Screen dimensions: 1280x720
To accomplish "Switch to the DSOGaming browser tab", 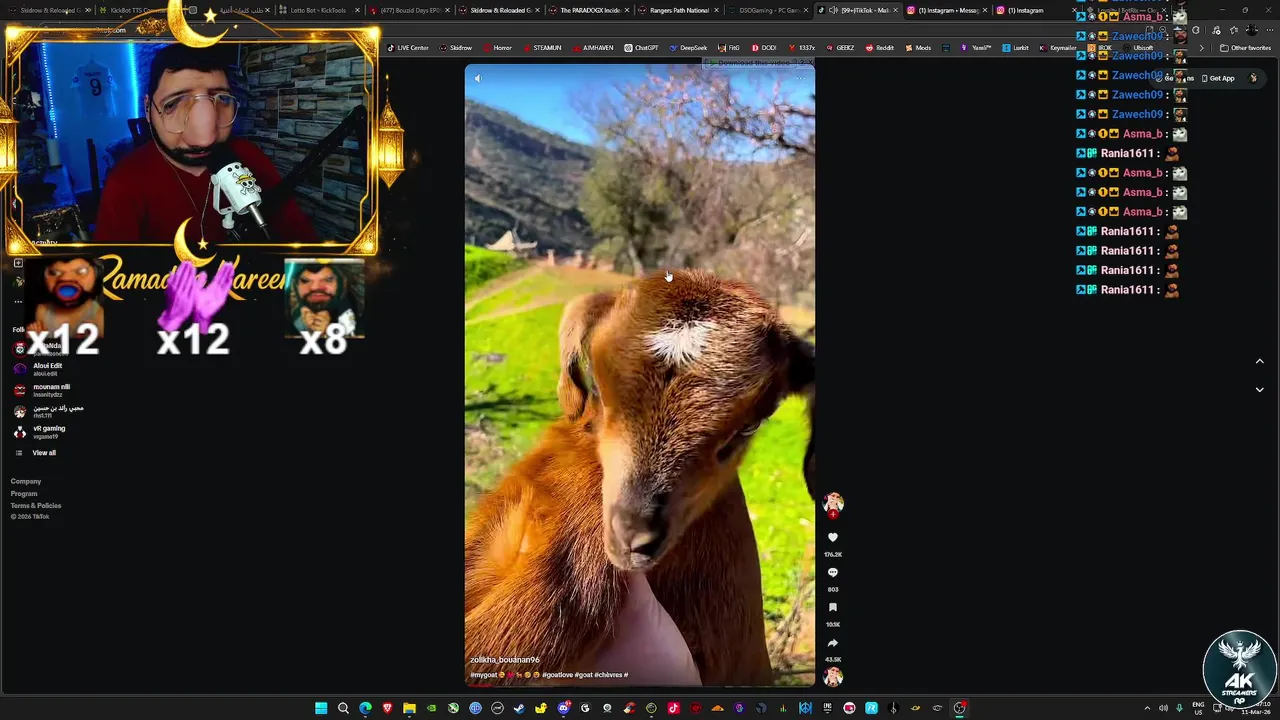I will pyautogui.click(x=768, y=10).
